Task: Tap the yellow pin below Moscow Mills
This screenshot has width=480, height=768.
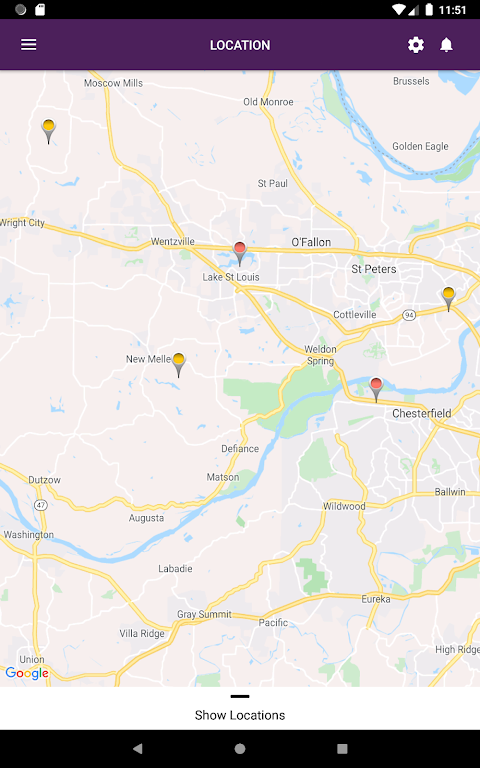Action: pos(48,131)
